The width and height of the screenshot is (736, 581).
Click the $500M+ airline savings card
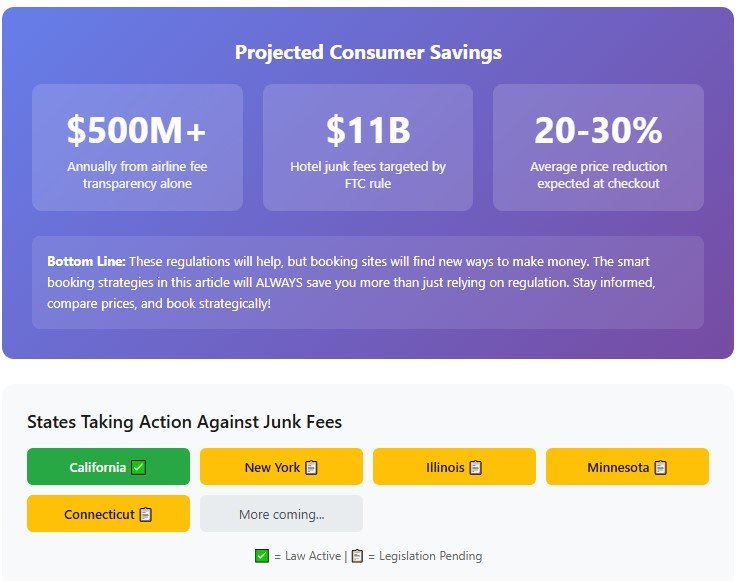click(x=137, y=147)
